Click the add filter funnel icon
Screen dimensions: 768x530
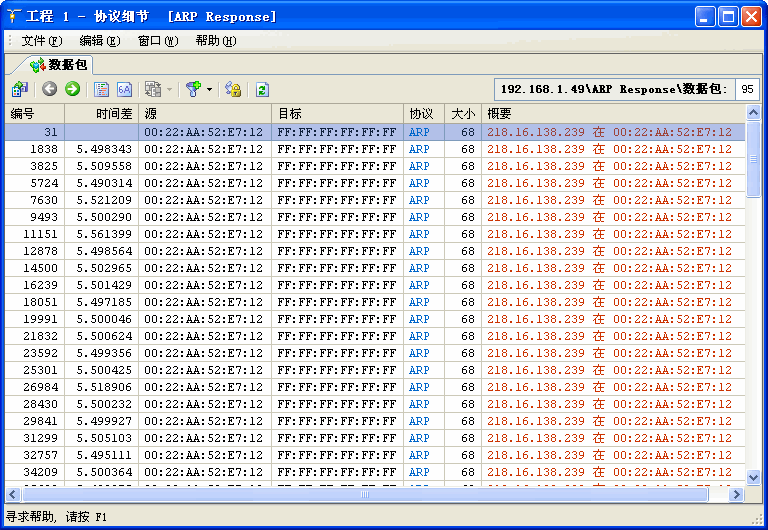pos(193,89)
